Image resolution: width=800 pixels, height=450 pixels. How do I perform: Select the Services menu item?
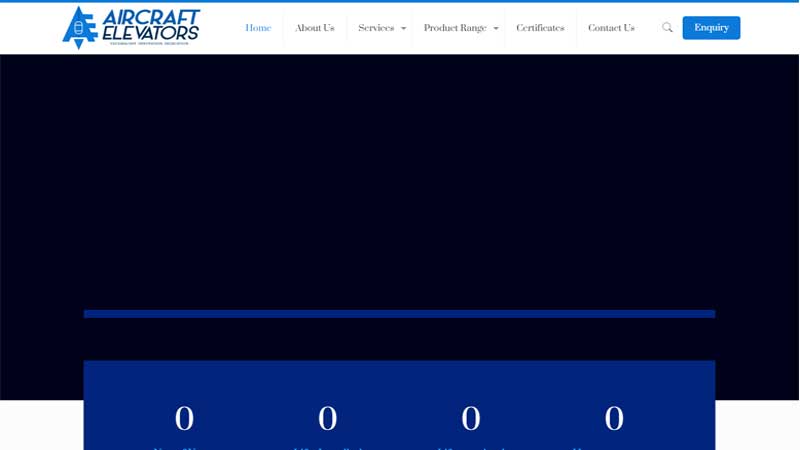(x=376, y=28)
